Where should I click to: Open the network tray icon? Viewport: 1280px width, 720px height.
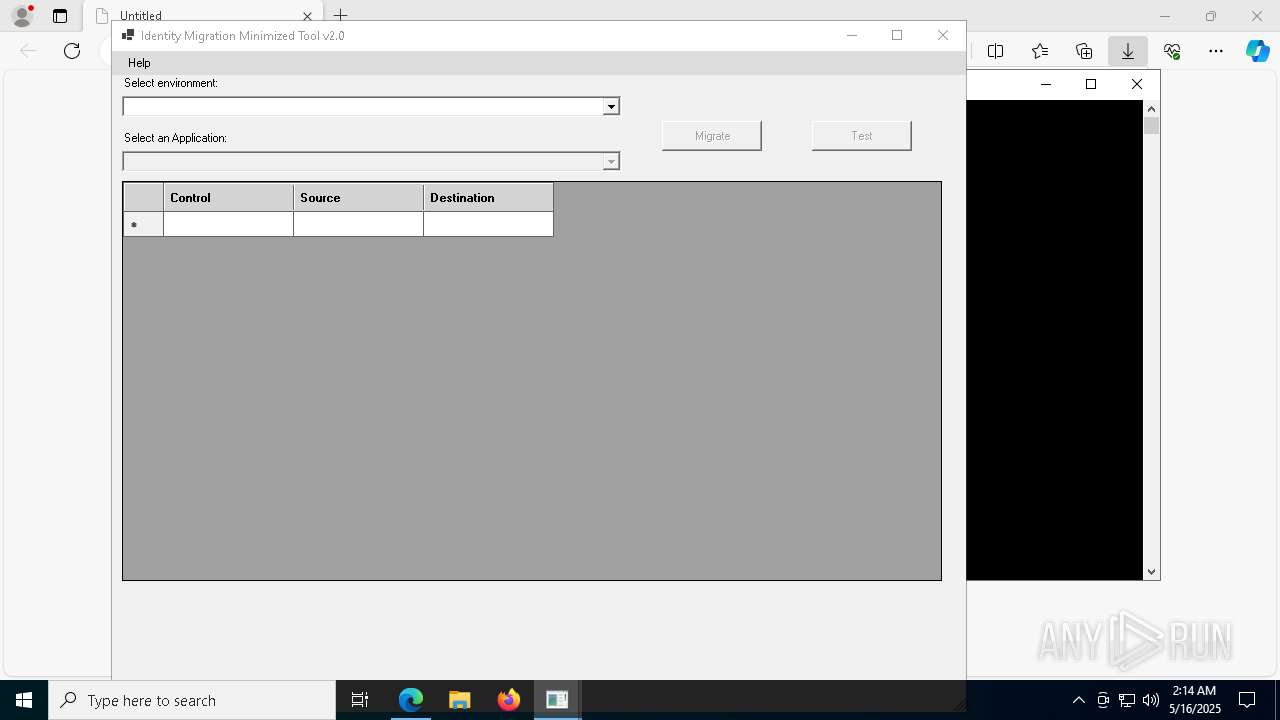tap(1127, 700)
